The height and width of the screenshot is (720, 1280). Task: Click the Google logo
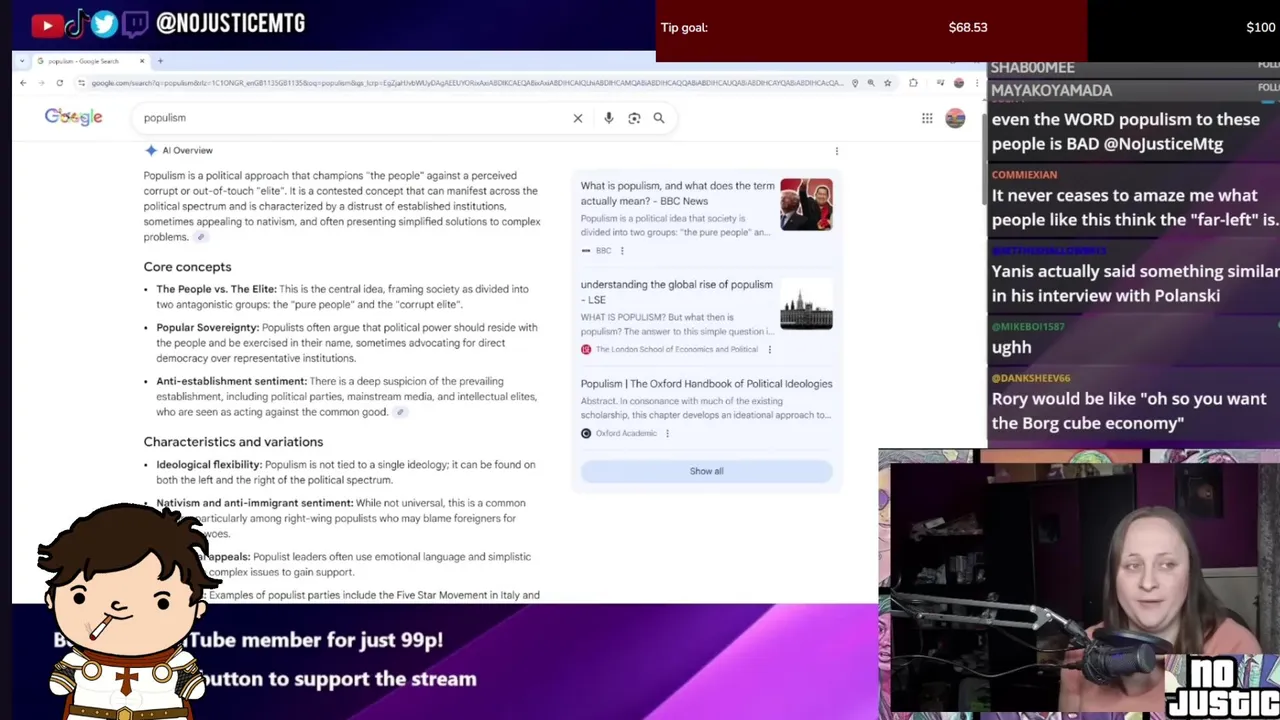73,117
